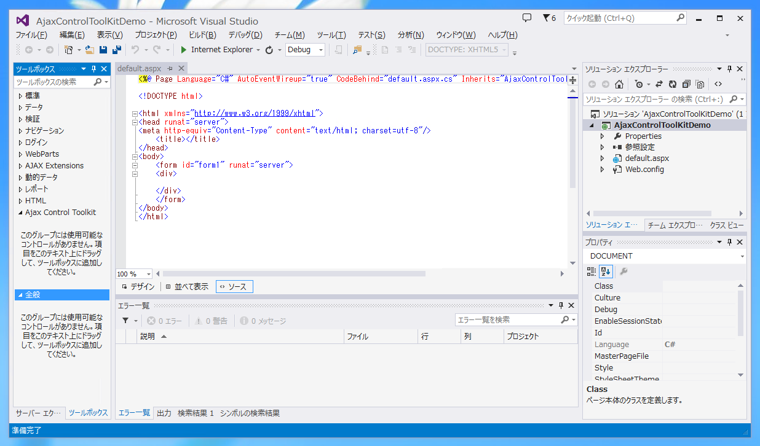Click the editor horizontal scrollbar thumb
Screen dimensions: 760x446
click(294, 274)
